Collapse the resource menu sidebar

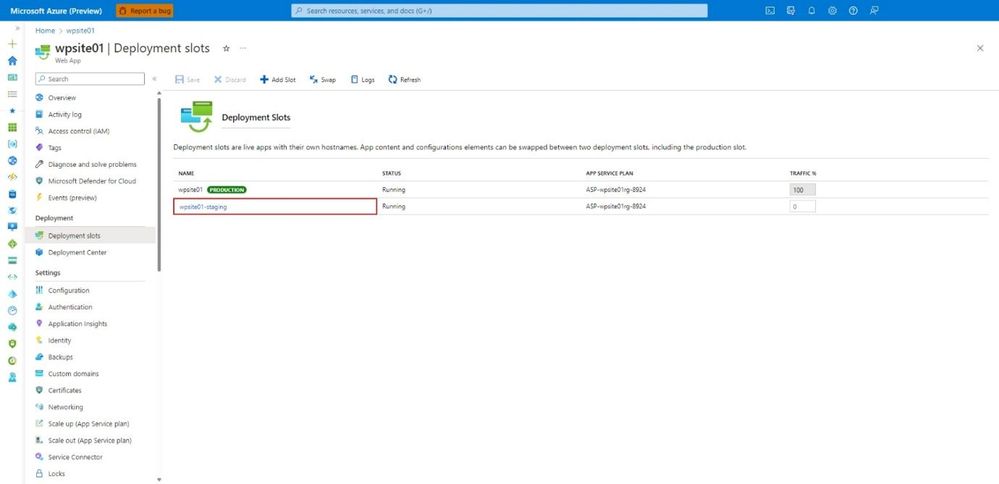154,79
